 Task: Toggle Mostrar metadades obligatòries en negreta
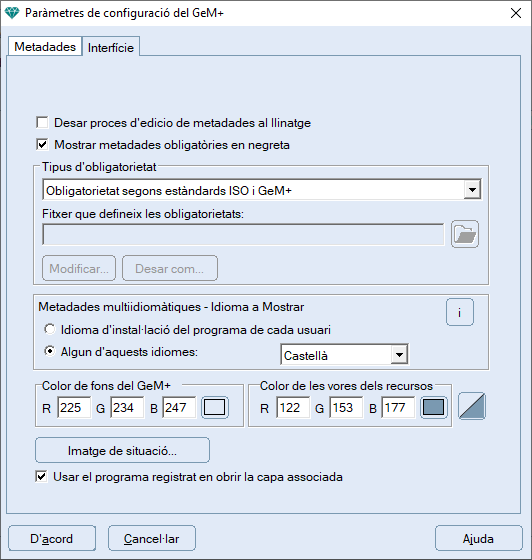(x=42, y=145)
